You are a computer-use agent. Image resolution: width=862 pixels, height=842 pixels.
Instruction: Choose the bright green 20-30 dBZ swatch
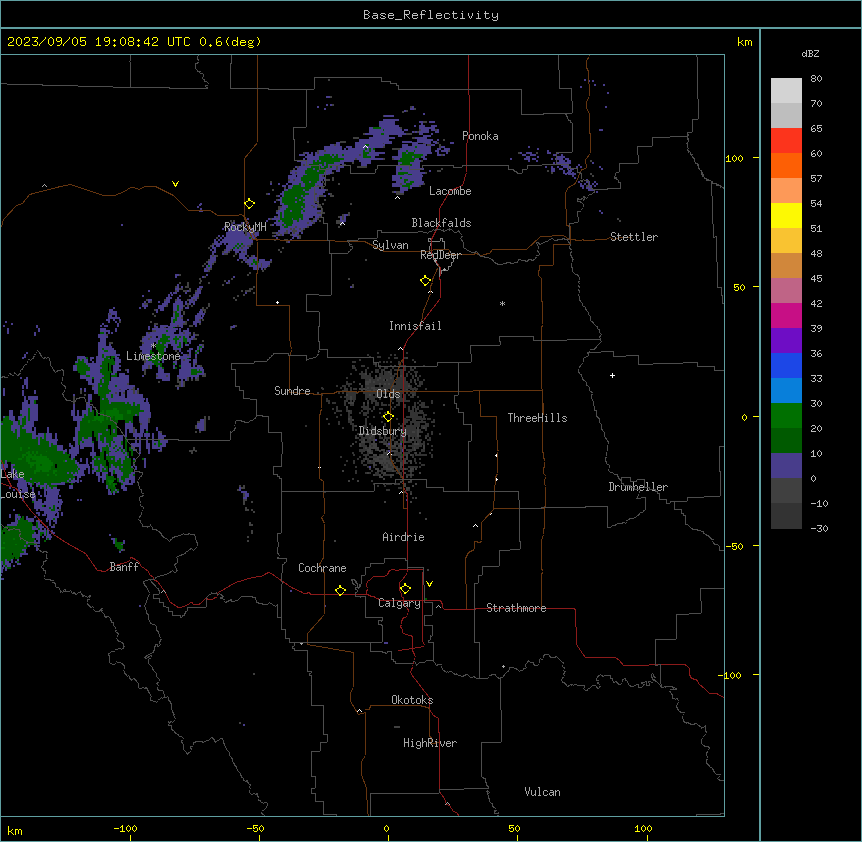point(786,416)
